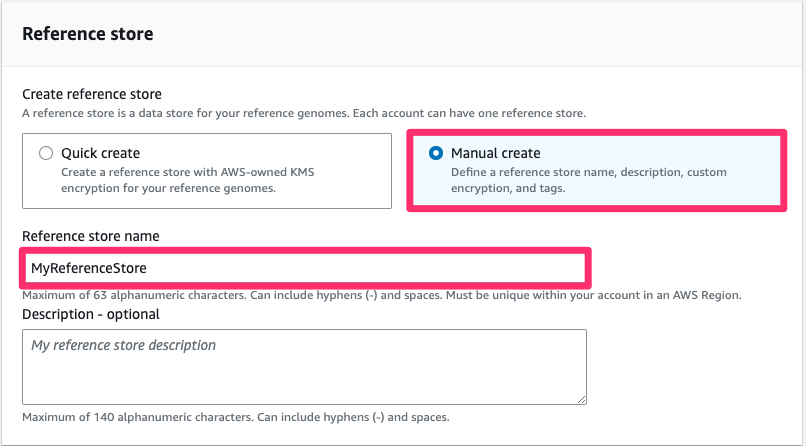The image size is (806, 446).
Task: Focus the Description optional text area
Action: coord(304,367)
